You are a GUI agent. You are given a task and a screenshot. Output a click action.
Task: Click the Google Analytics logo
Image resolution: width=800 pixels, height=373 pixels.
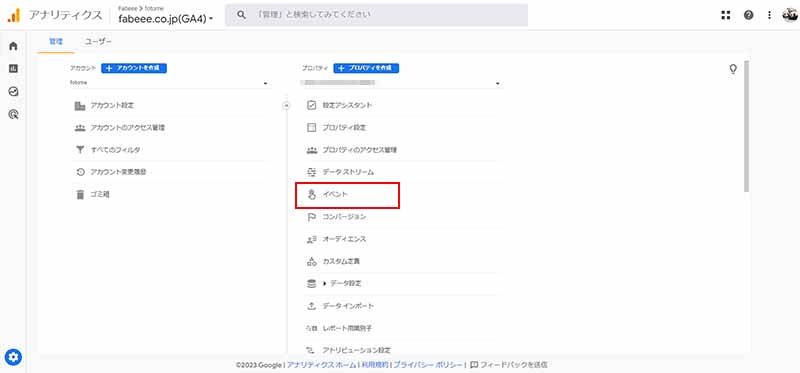tap(13, 15)
